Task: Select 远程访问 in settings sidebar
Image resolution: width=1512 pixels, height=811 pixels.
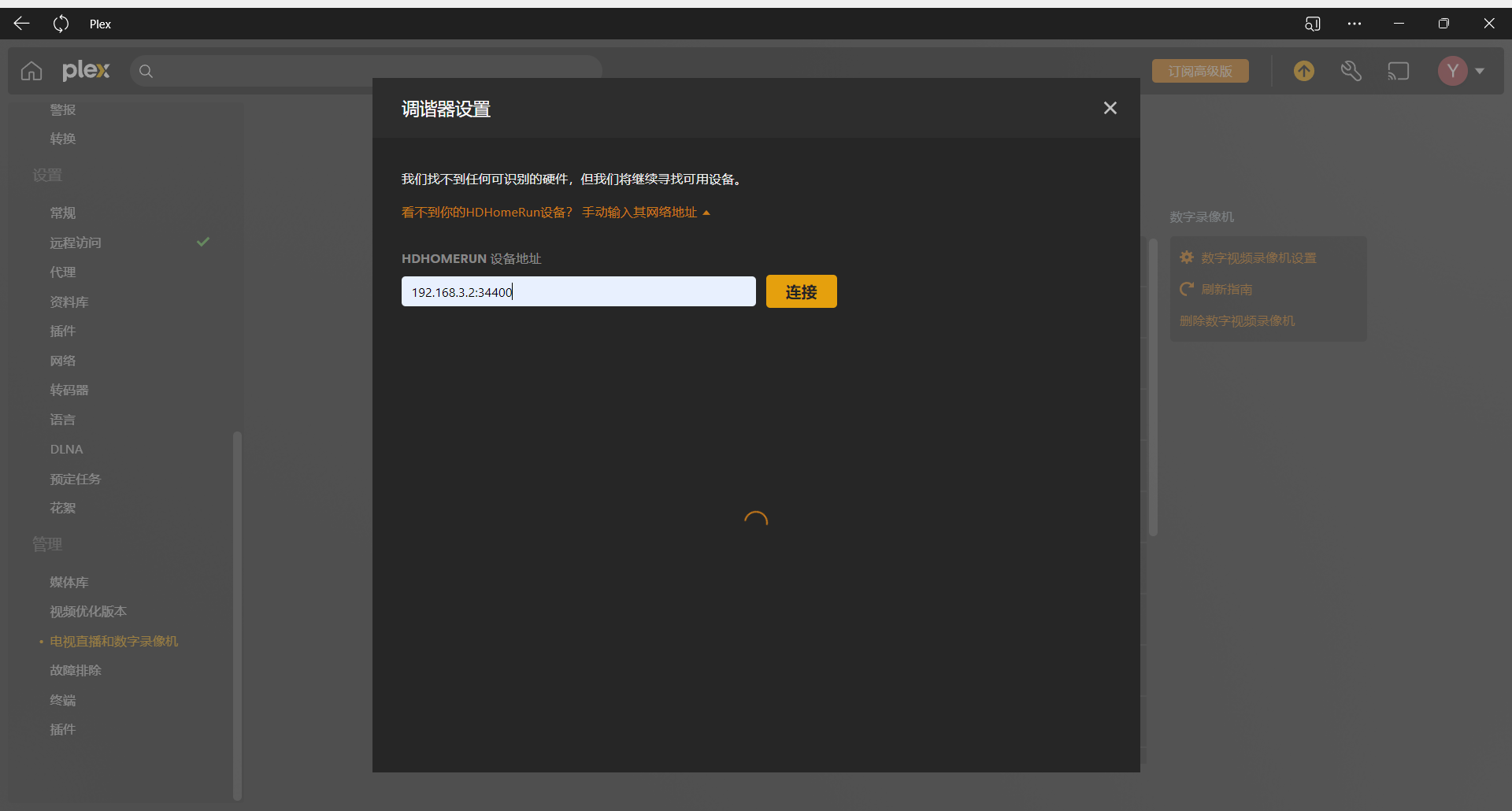Action: [76, 243]
